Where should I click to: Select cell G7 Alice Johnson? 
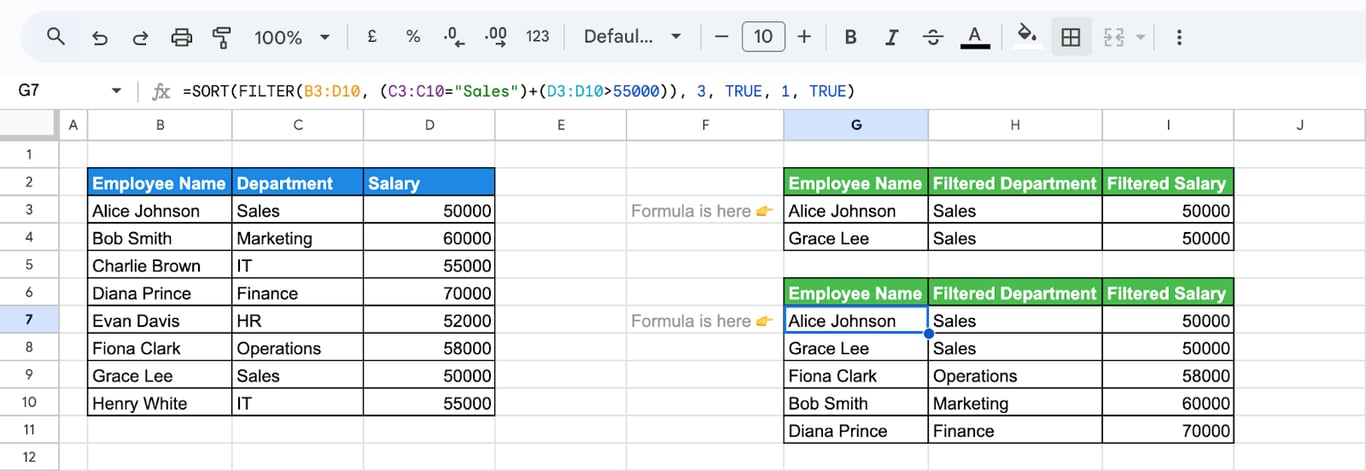tap(856, 321)
